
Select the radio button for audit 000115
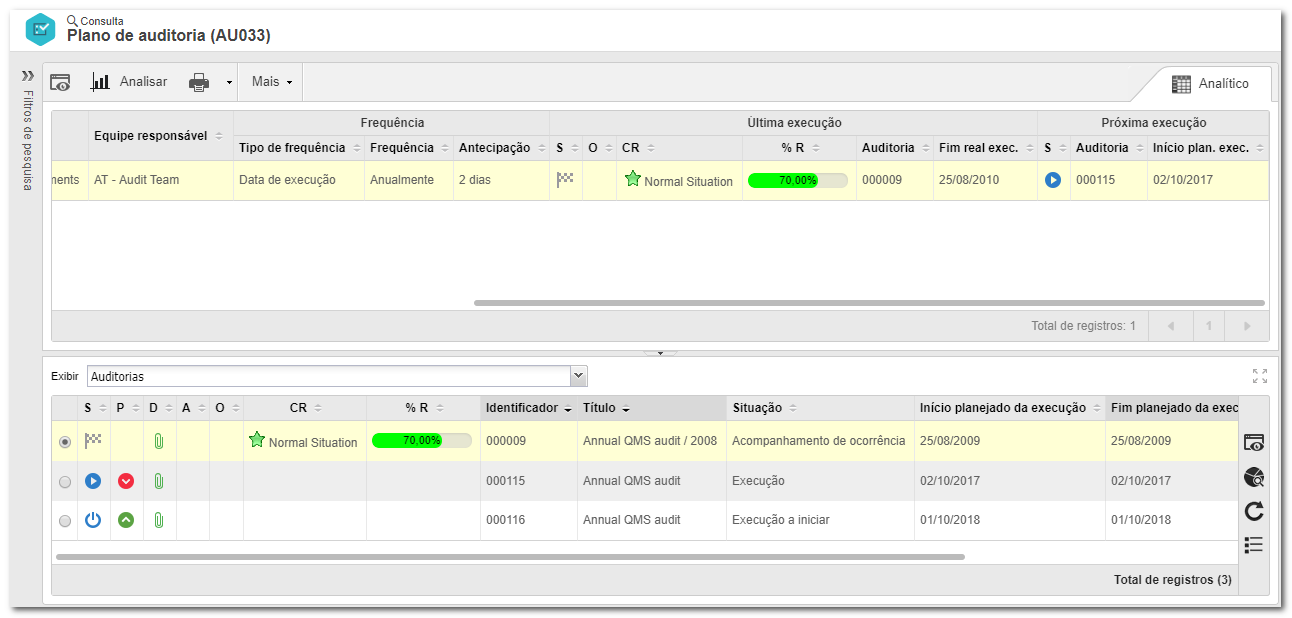[65, 482]
